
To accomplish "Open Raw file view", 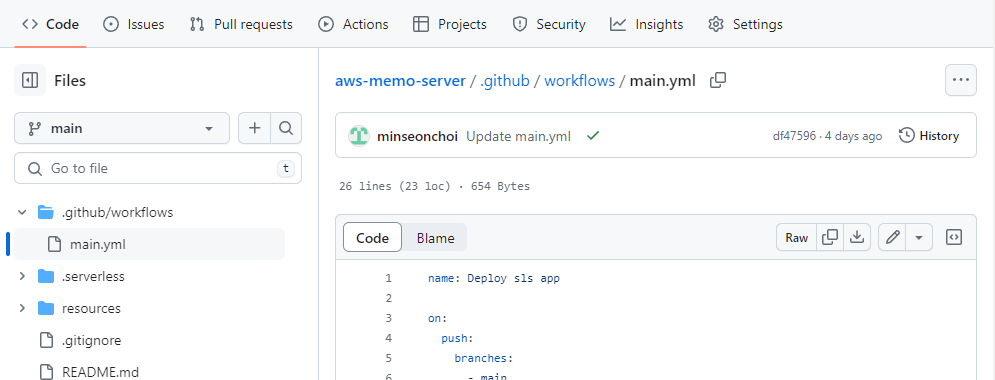I will pos(796,237).
